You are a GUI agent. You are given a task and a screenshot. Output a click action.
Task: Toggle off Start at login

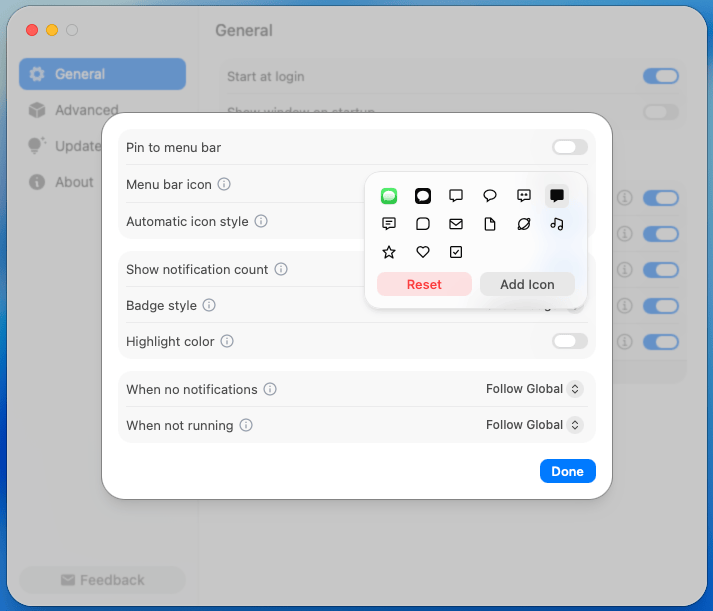point(661,76)
